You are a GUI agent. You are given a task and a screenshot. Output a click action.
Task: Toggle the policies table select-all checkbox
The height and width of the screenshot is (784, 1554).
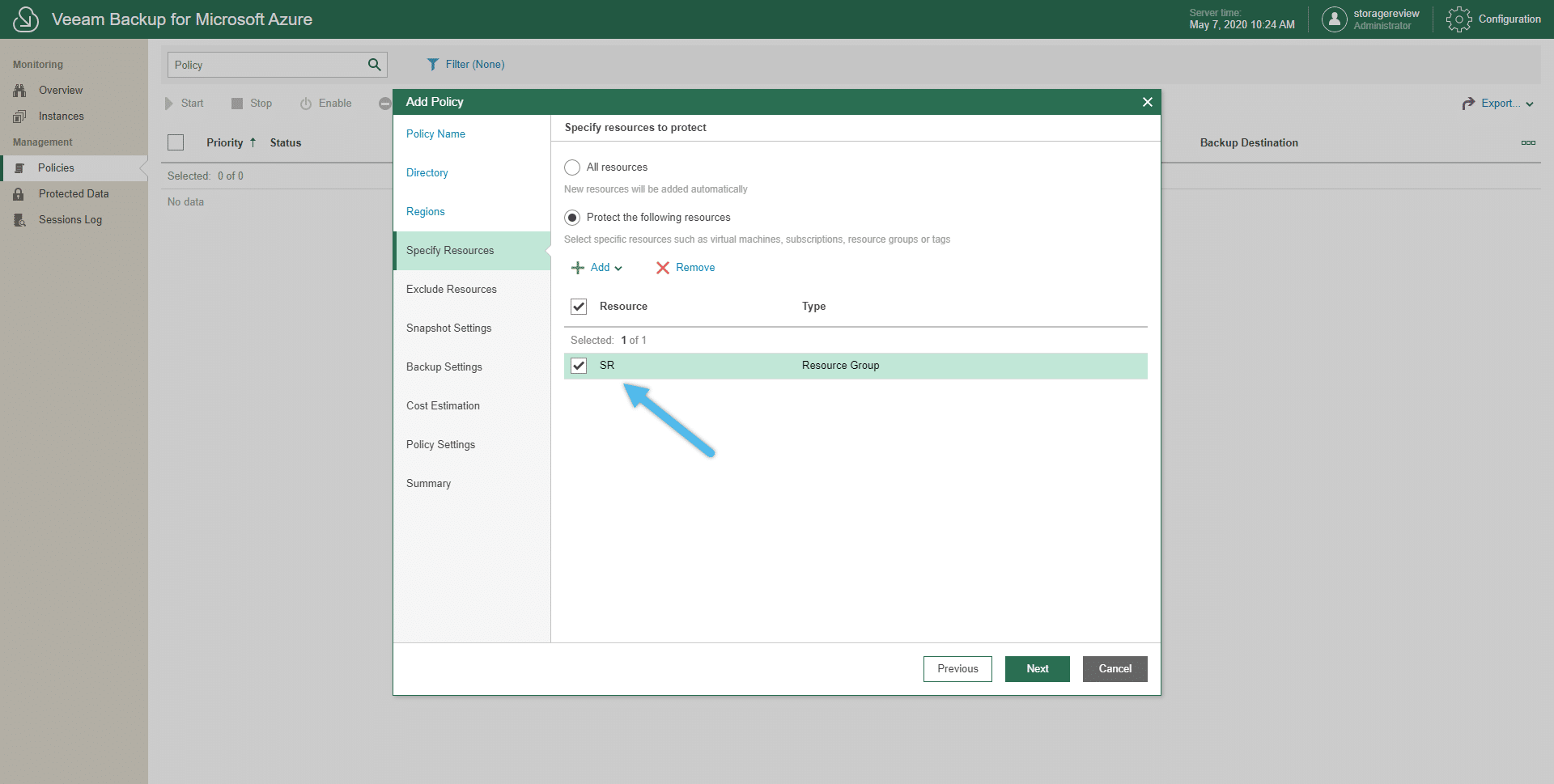pyautogui.click(x=176, y=142)
